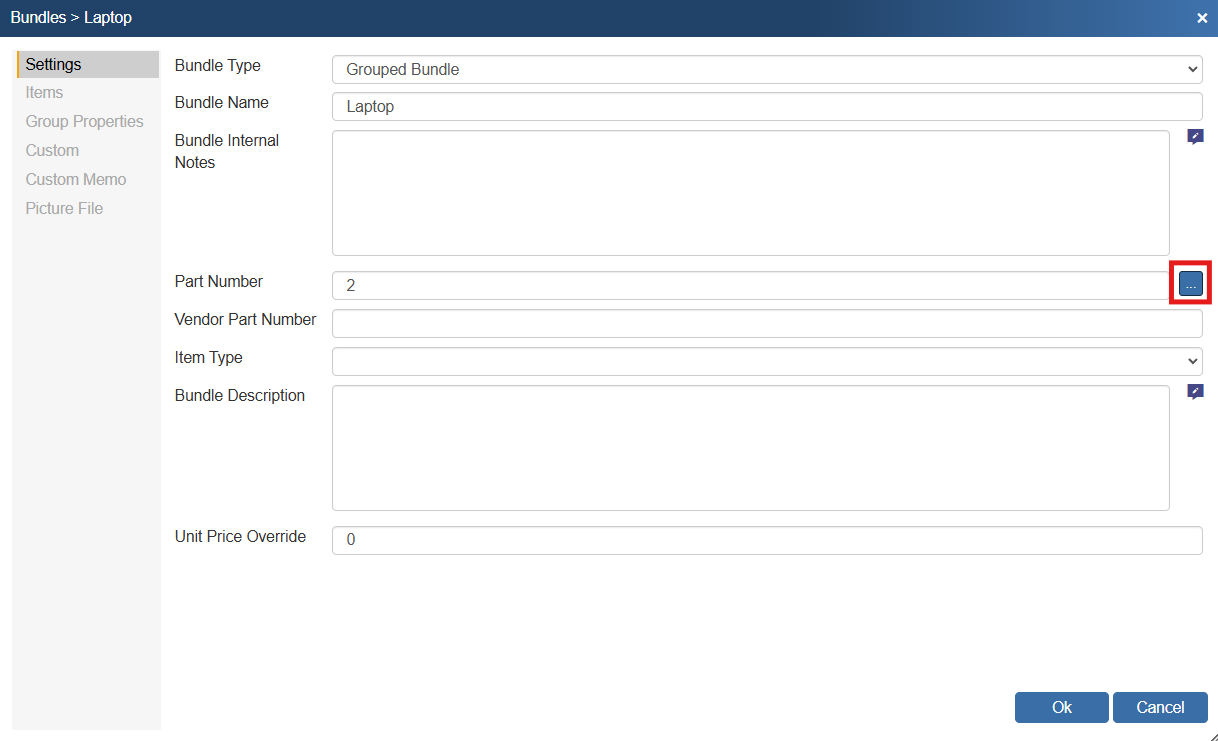The height and width of the screenshot is (741, 1218).
Task: Focus the Unit Price Override field
Action: click(766, 540)
